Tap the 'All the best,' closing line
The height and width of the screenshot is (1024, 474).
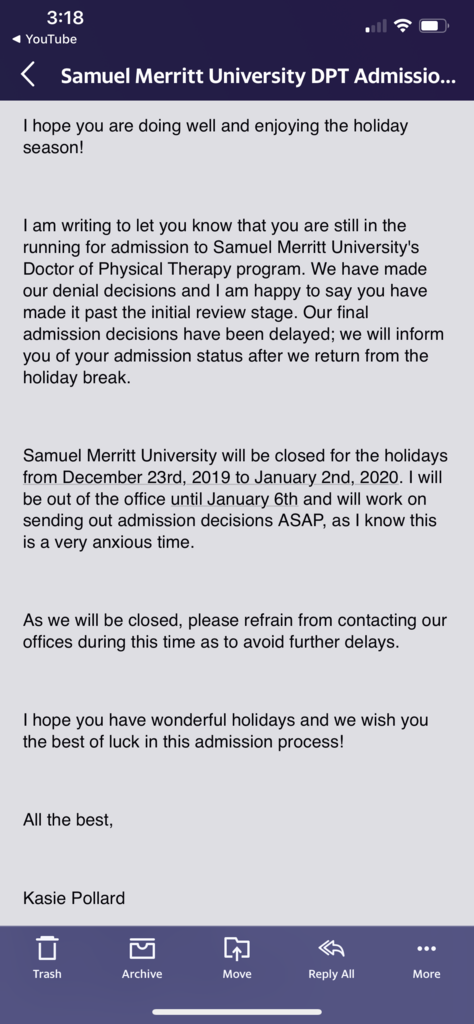click(x=68, y=820)
